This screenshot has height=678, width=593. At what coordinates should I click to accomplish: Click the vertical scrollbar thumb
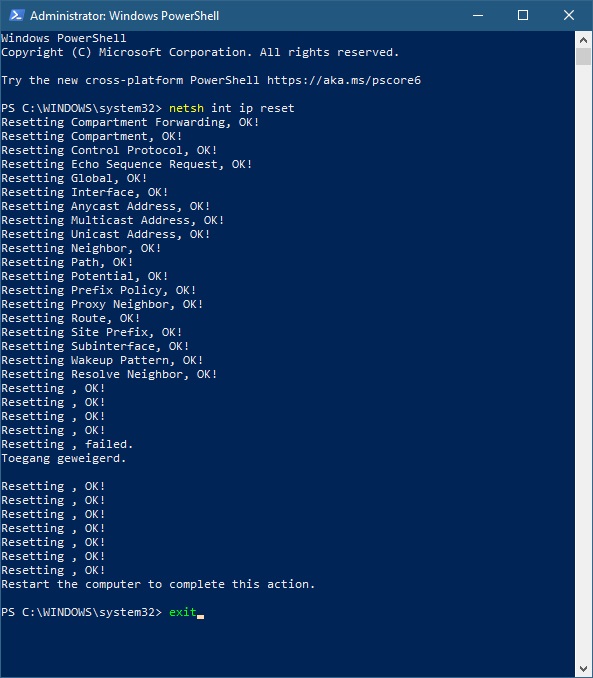click(583, 57)
